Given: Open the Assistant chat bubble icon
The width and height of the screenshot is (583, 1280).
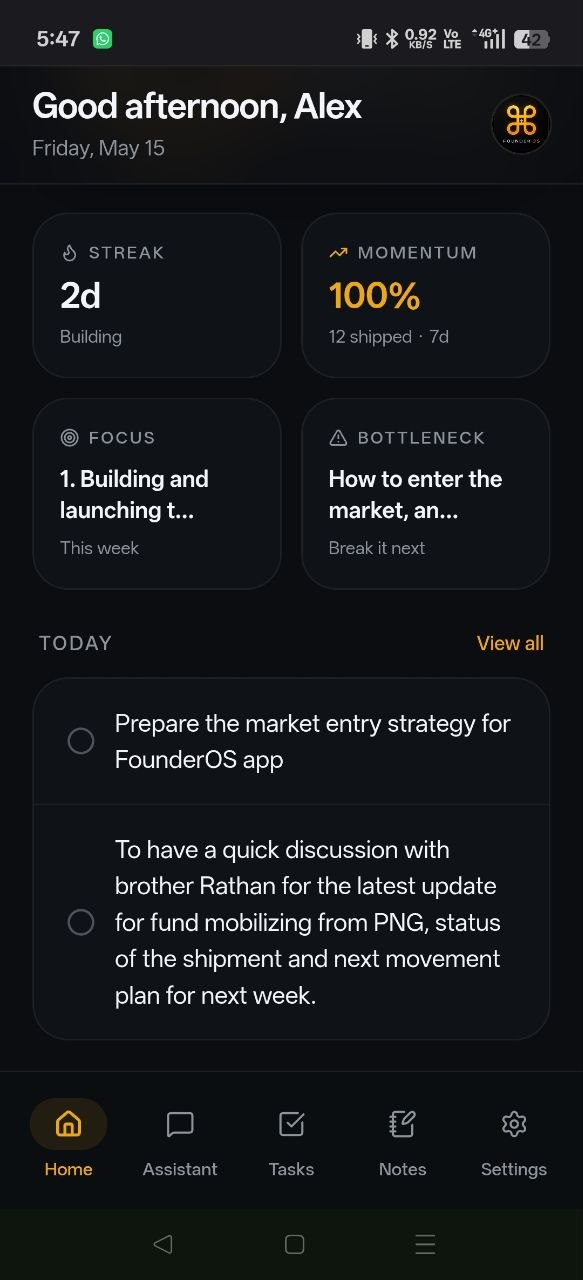Looking at the screenshot, I should [x=180, y=1124].
